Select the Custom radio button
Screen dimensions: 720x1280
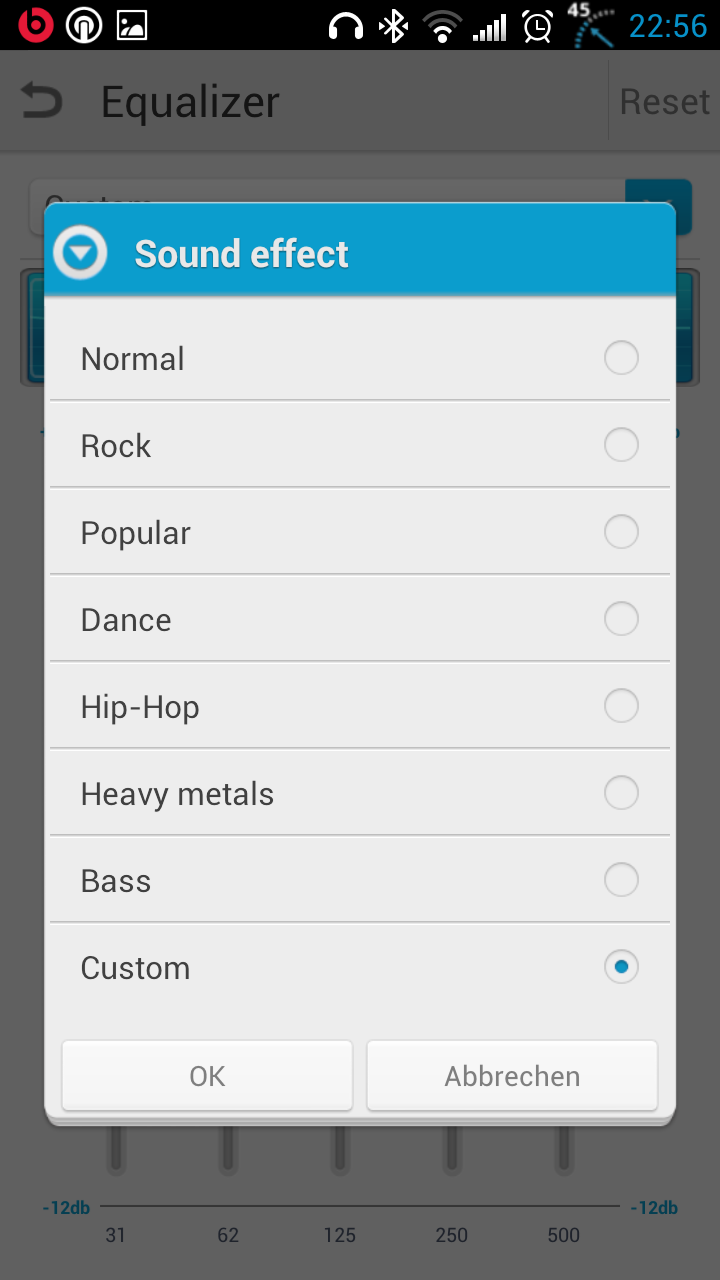click(621, 967)
